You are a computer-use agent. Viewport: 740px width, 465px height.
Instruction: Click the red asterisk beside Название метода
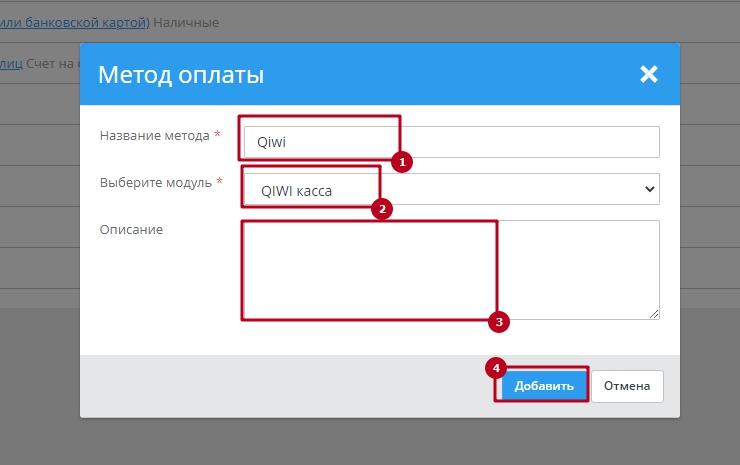218,135
